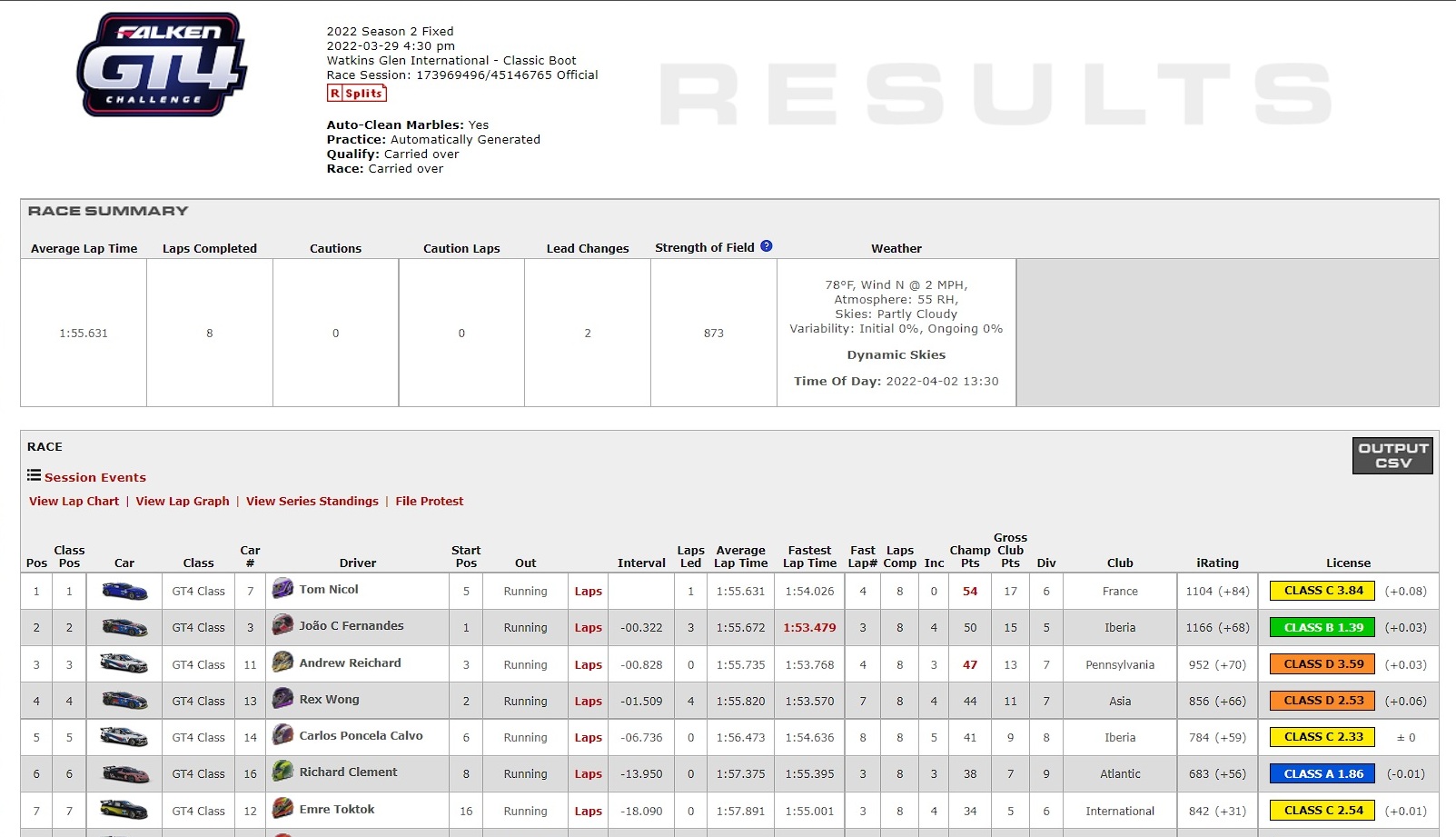Click João C Fernandes' helmet icon
This screenshot has width=1456, height=837.
tap(283, 625)
